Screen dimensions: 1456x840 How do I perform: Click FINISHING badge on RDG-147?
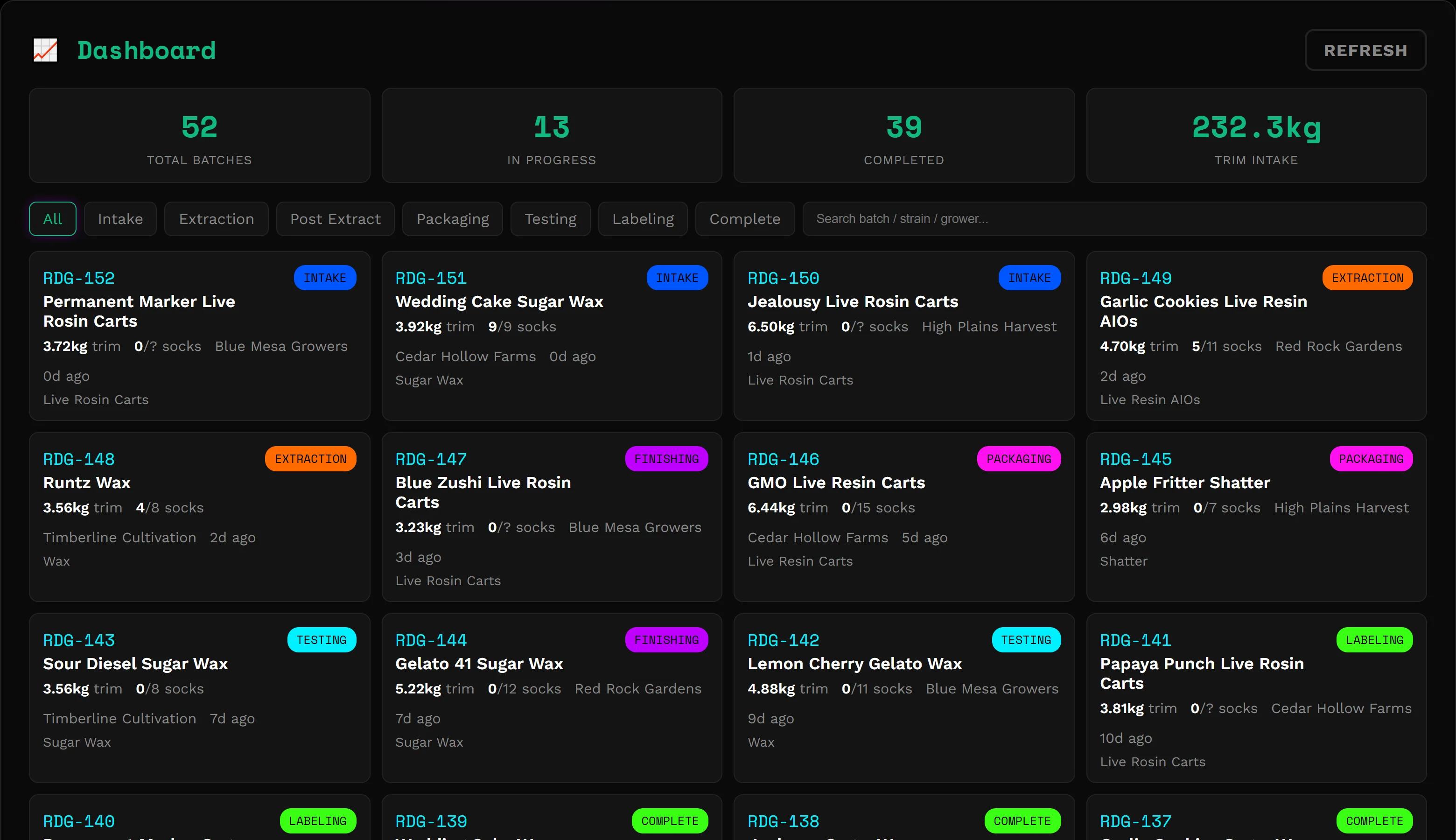(x=667, y=459)
